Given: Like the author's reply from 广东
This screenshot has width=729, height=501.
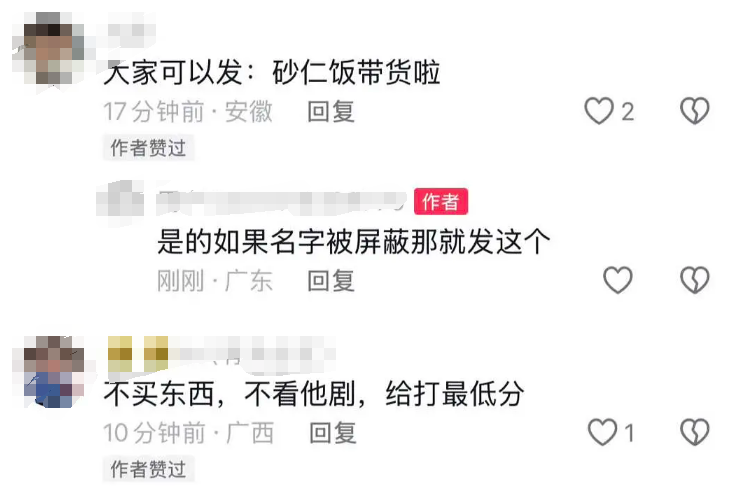Looking at the screenshot, I should [617, 280].
